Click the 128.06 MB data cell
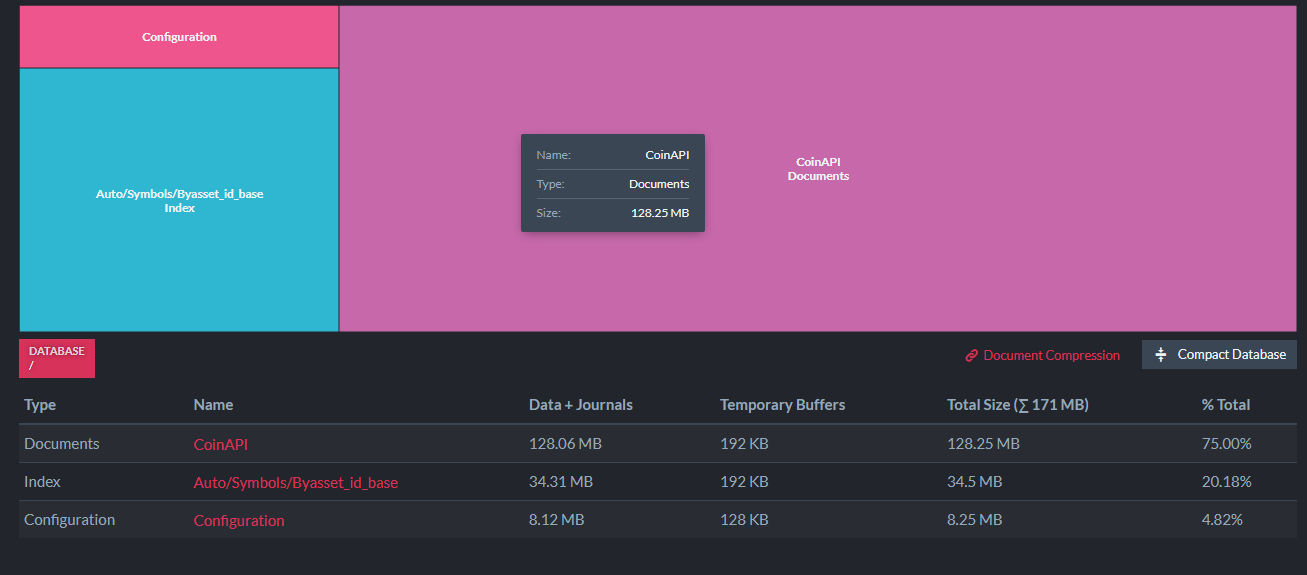 (x=565, y=443)
